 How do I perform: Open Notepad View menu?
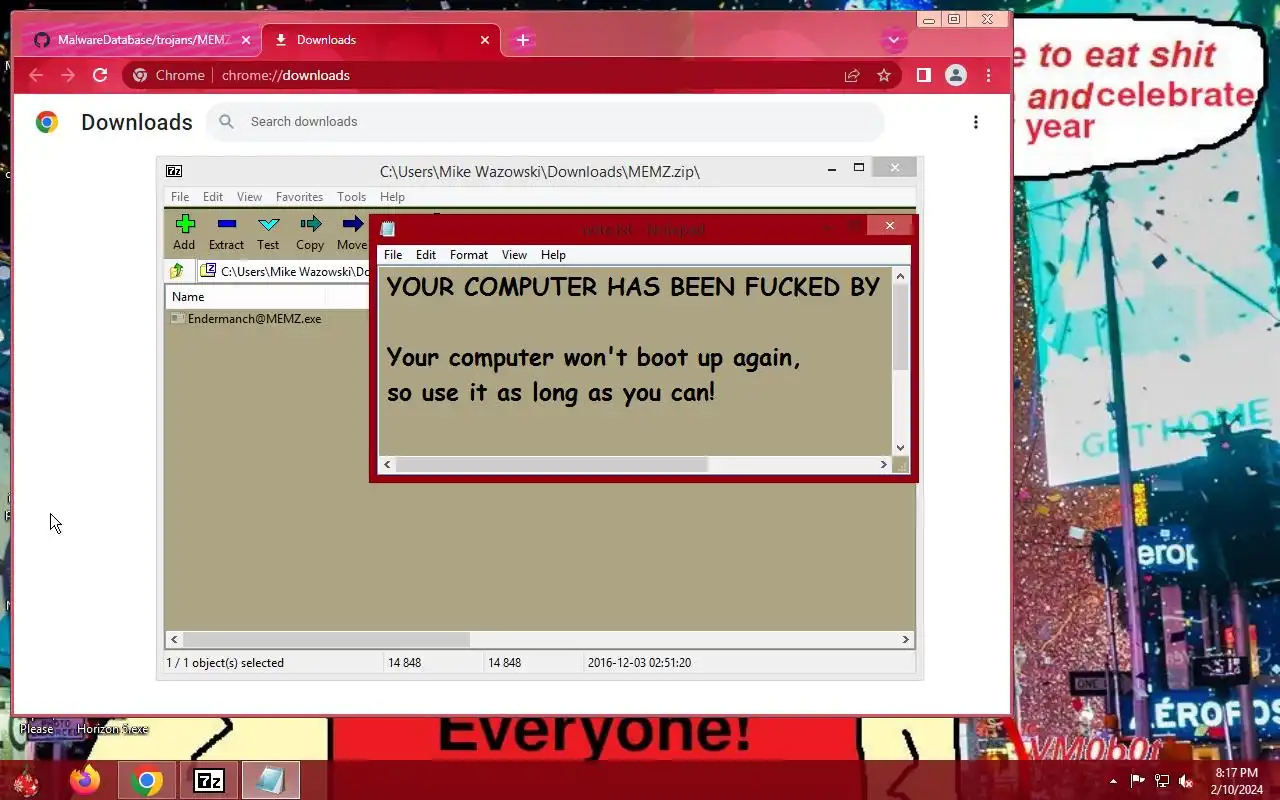(514, 255)
